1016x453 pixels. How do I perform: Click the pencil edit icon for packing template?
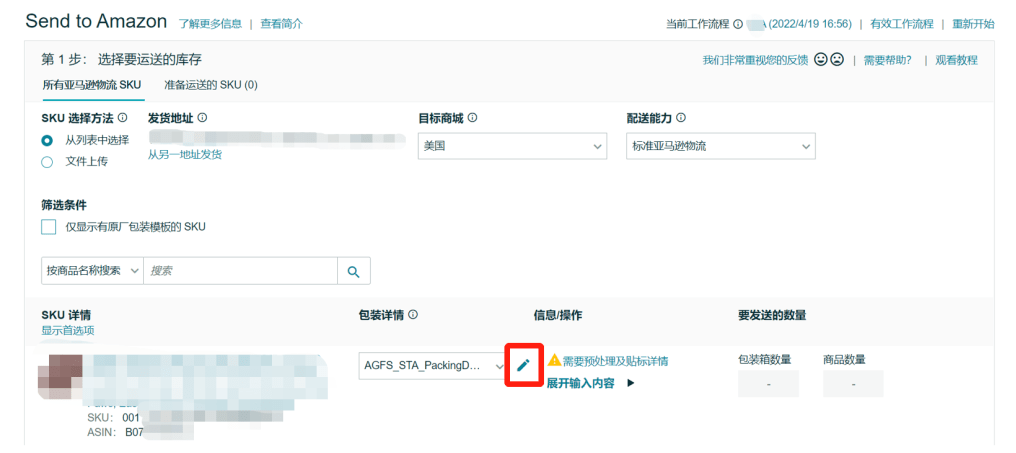[x=522, y=365]
